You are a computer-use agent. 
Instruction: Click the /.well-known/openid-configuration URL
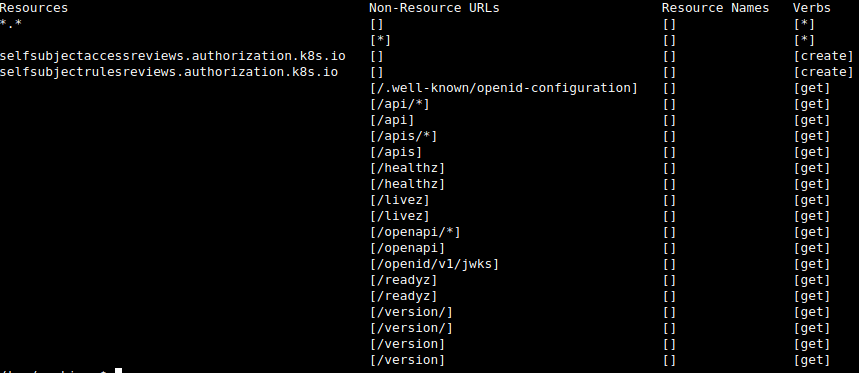click(503, 88)
